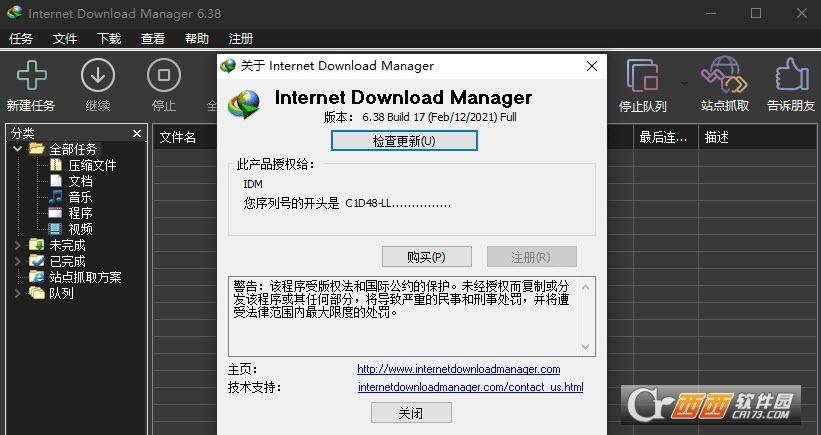Click the 视频 video category icon
The image size is (821, 435).
coord(56,229)
